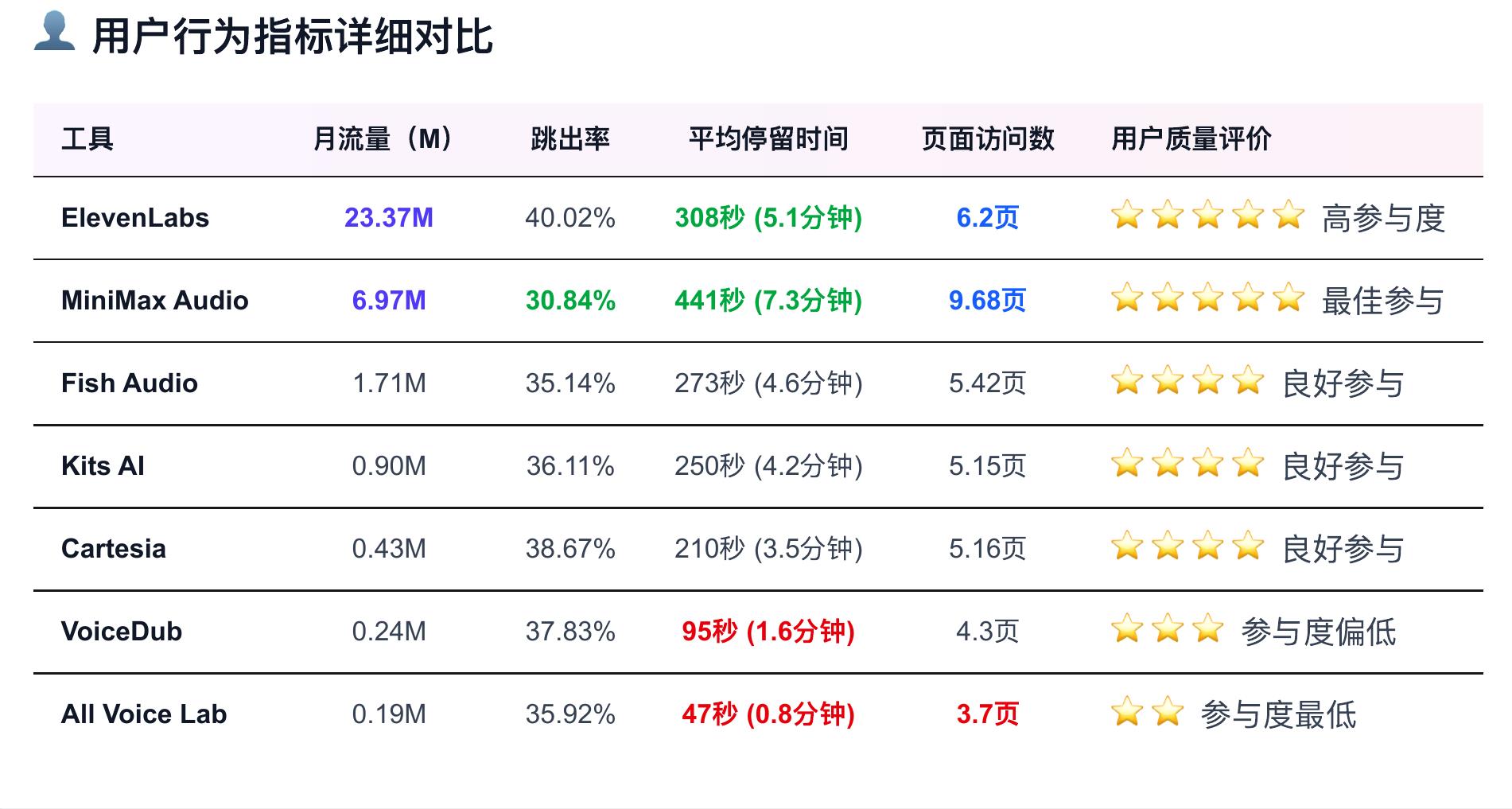Click the 23.37M traffic value
Image resolution: width=1512 pixels, height=809 pixels.
[389, 218]
